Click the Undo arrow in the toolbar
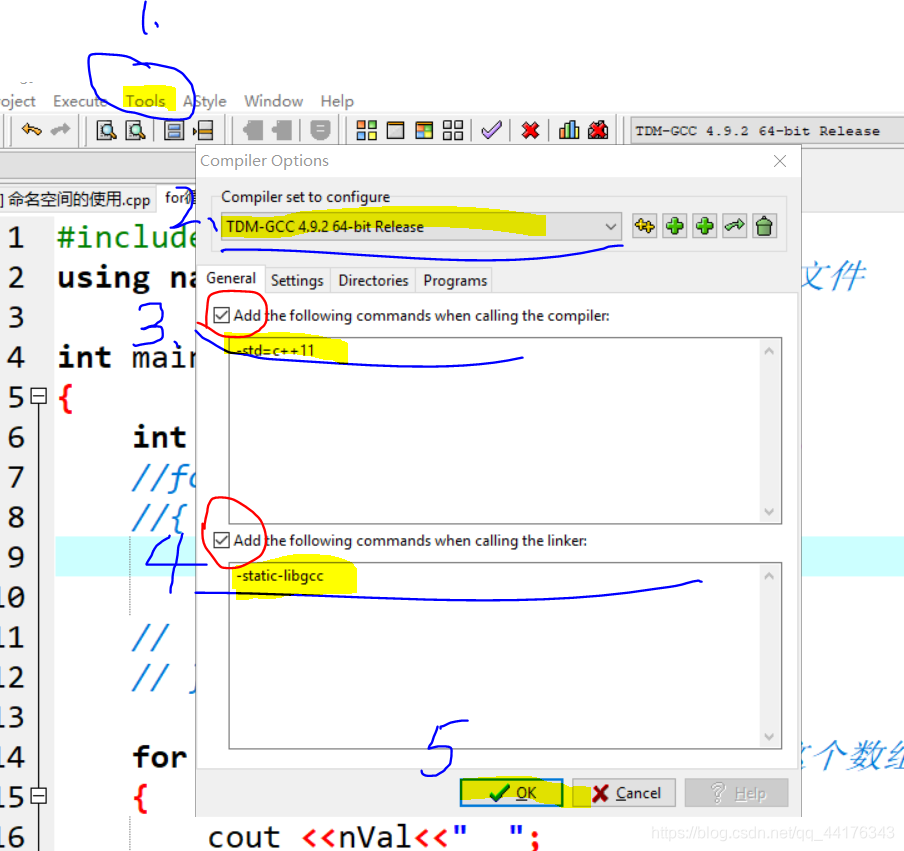The height and width of the screenshot is (851, 904). pos(32,130)
